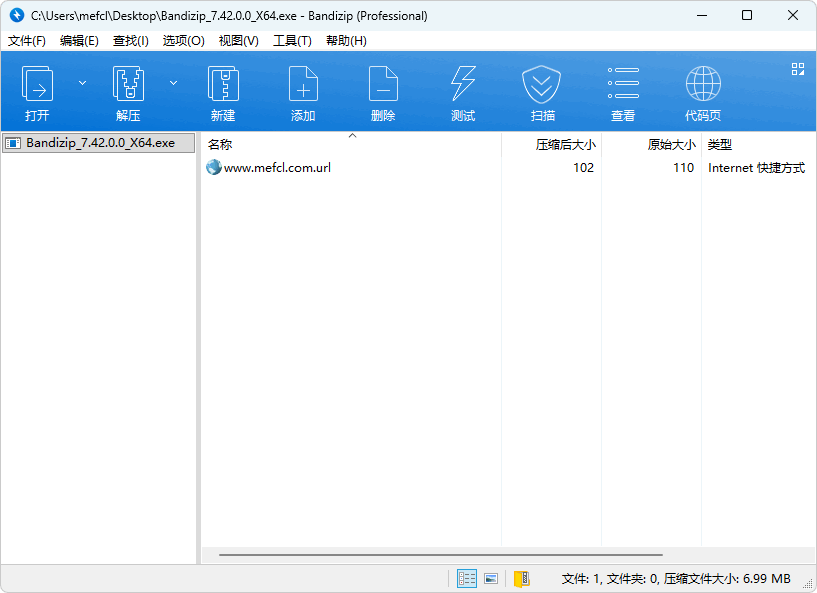
Task: Maximize the Bandizip window
Action: pos(747,16)
